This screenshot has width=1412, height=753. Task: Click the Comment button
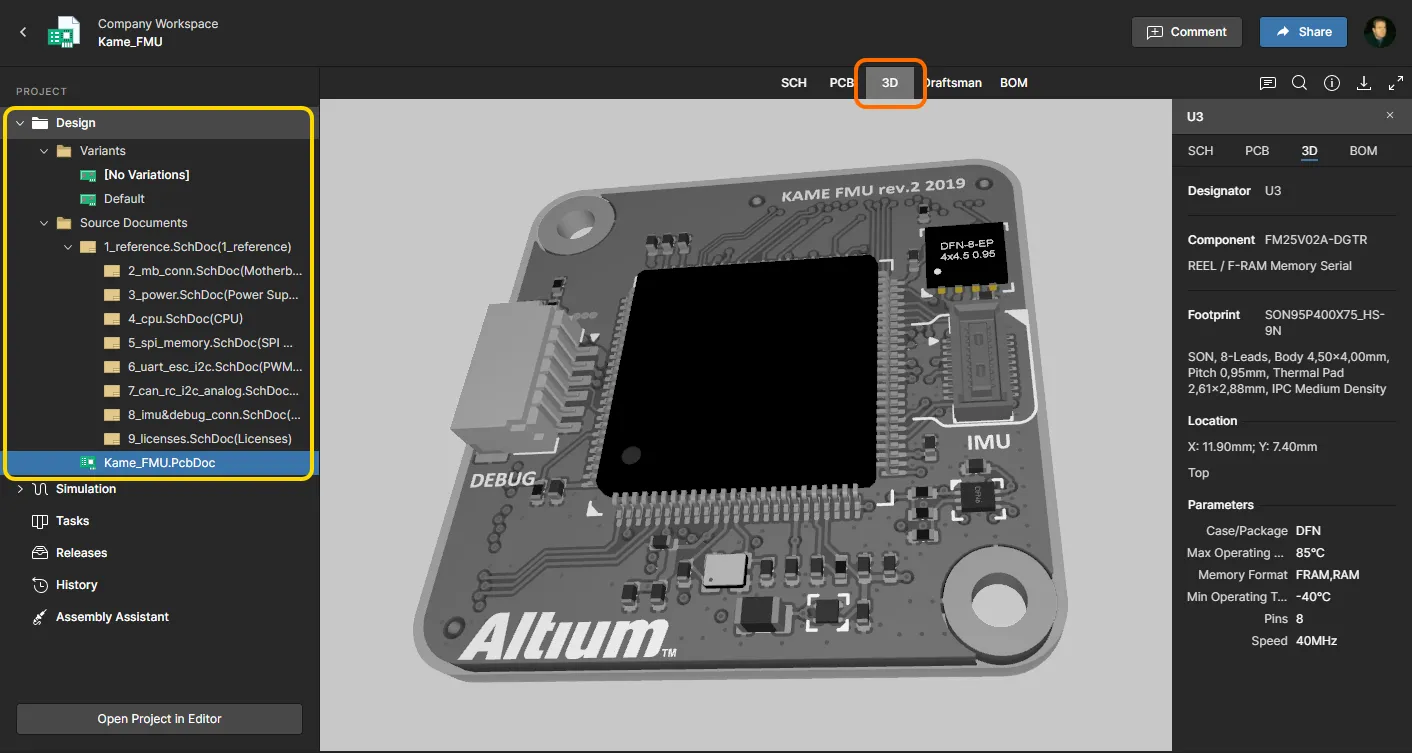tap(1186, 32)
